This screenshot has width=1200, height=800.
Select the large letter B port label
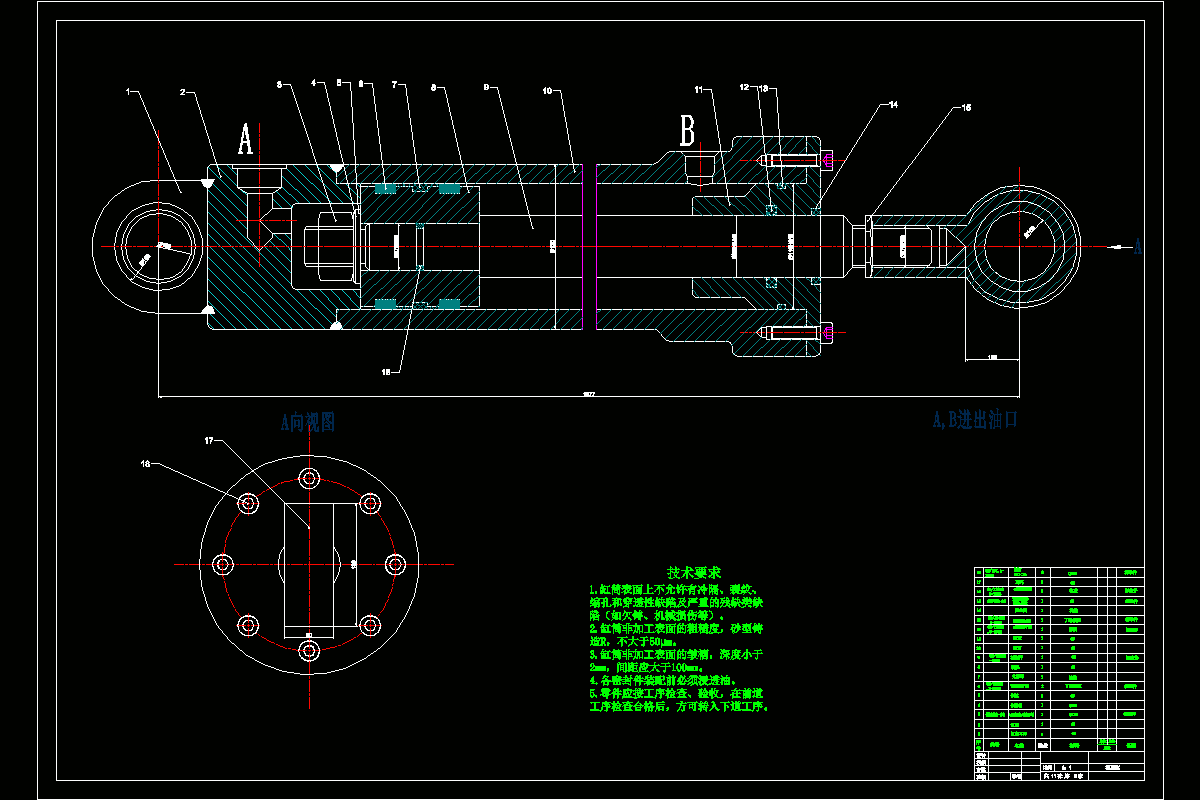687,130
